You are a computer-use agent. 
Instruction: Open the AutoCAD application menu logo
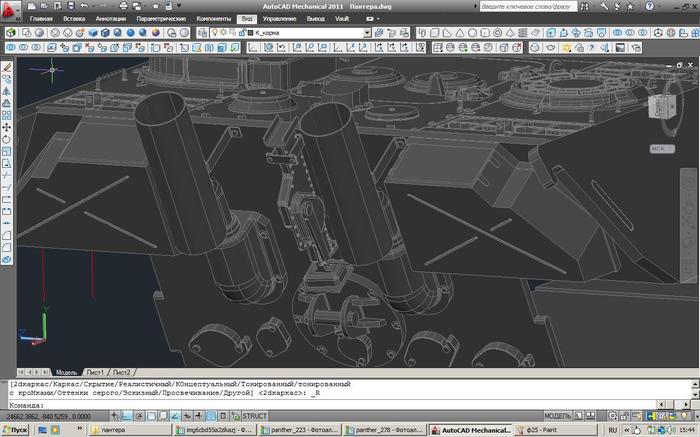(9, 8)
